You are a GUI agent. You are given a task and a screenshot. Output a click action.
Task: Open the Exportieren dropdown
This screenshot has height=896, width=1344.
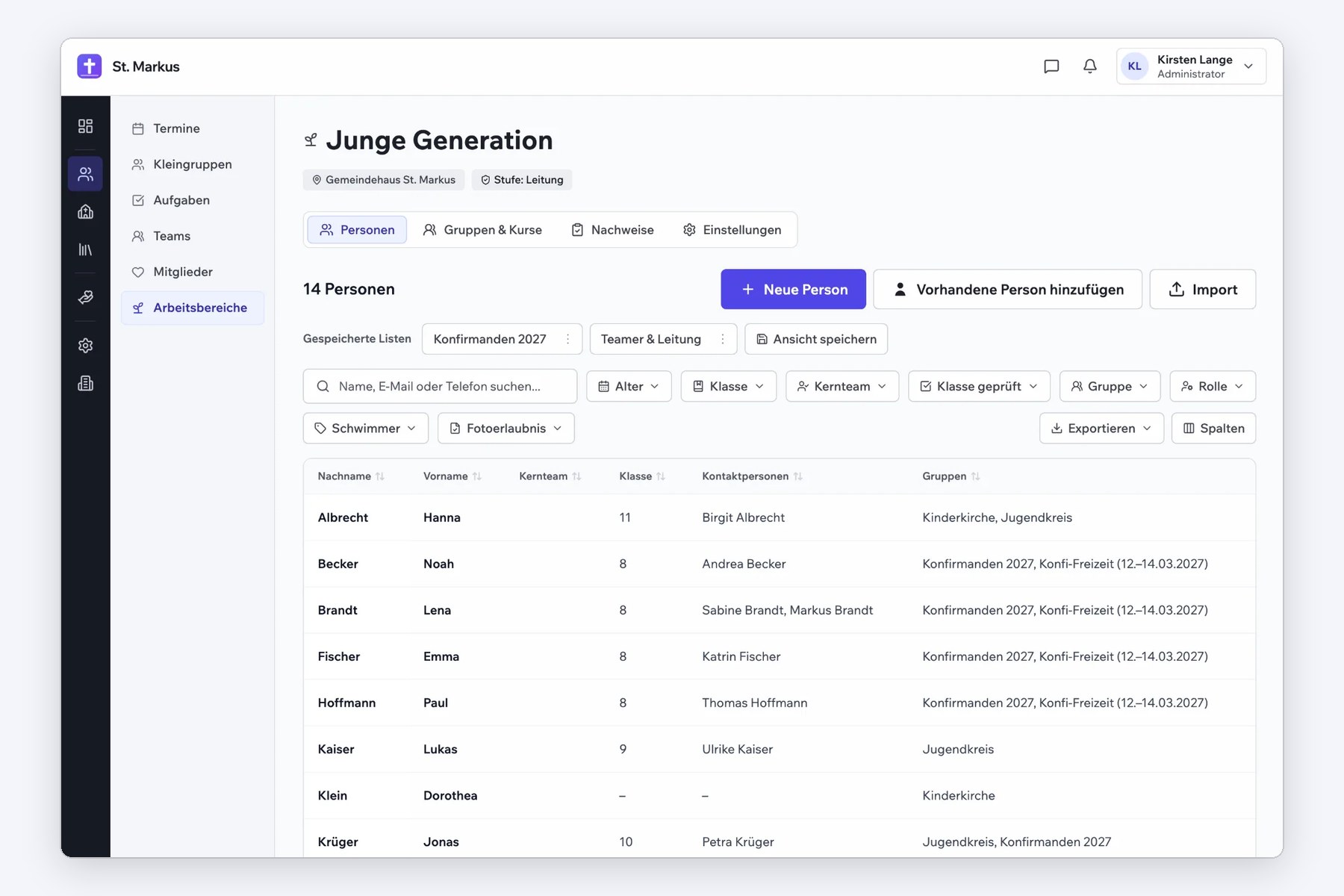pos(1101,428)
